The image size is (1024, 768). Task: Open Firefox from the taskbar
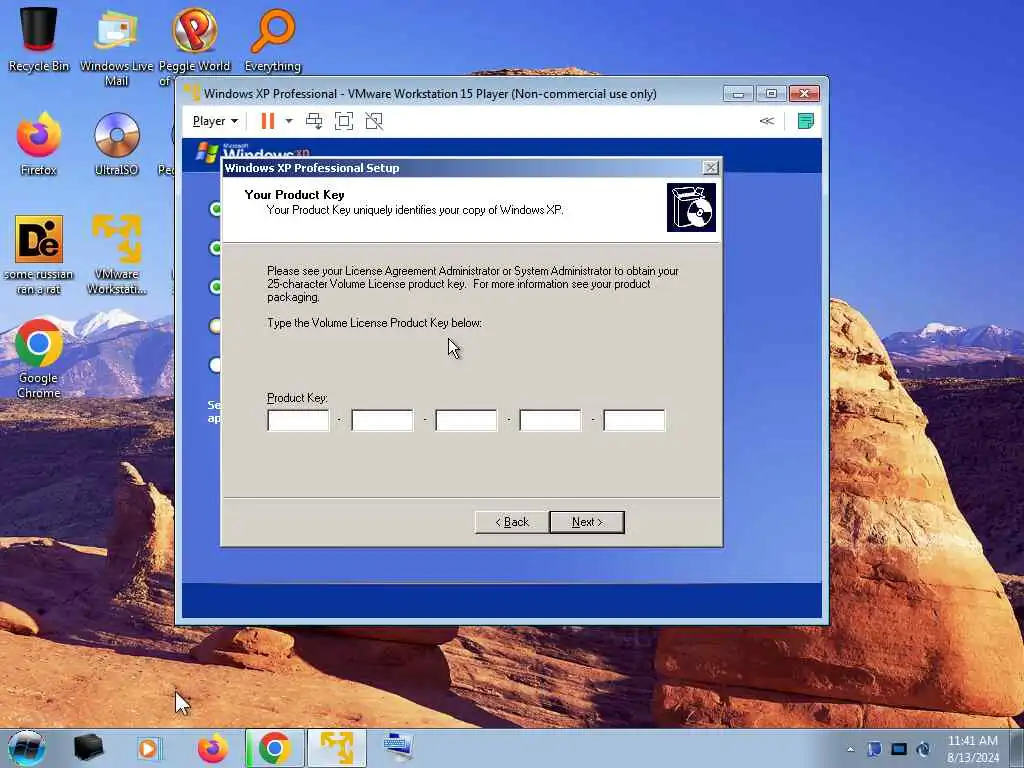point(213,748)
